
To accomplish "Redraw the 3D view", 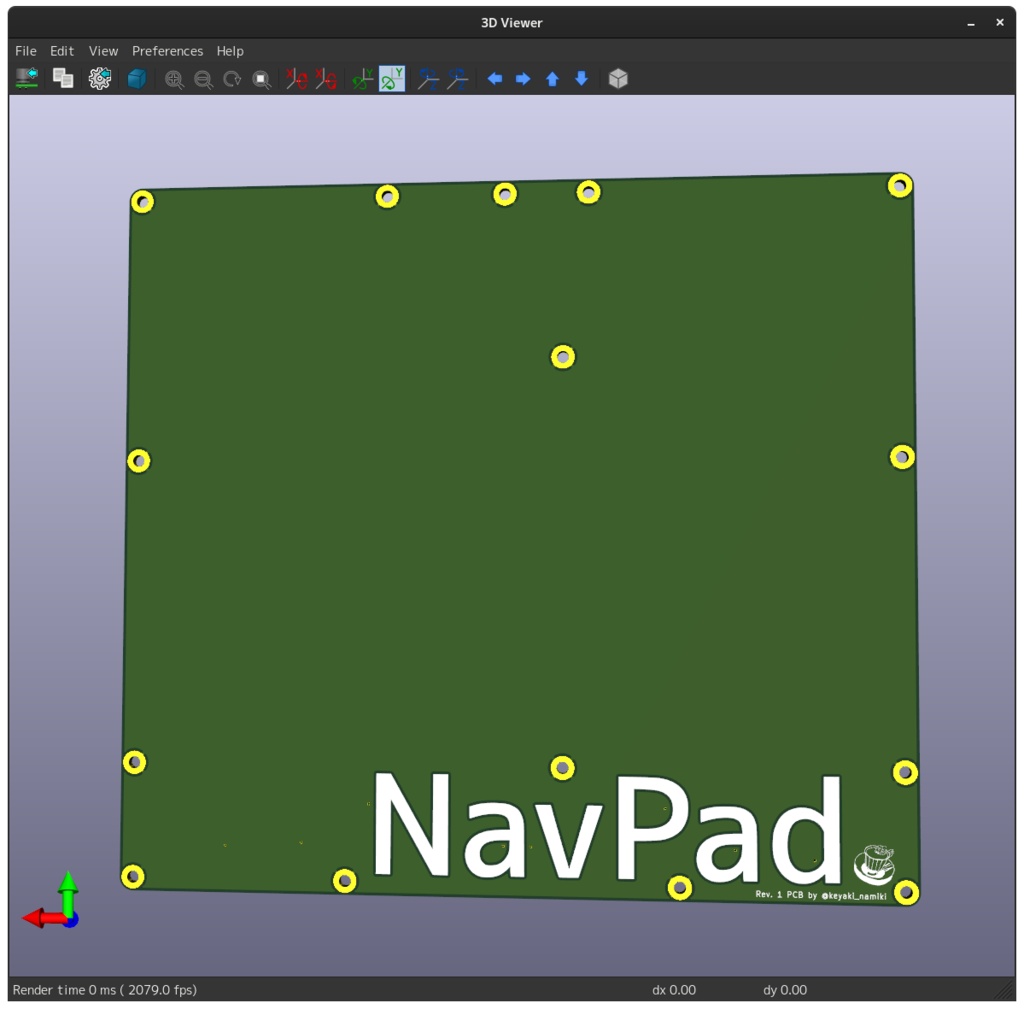I will (x=232, y=79).
